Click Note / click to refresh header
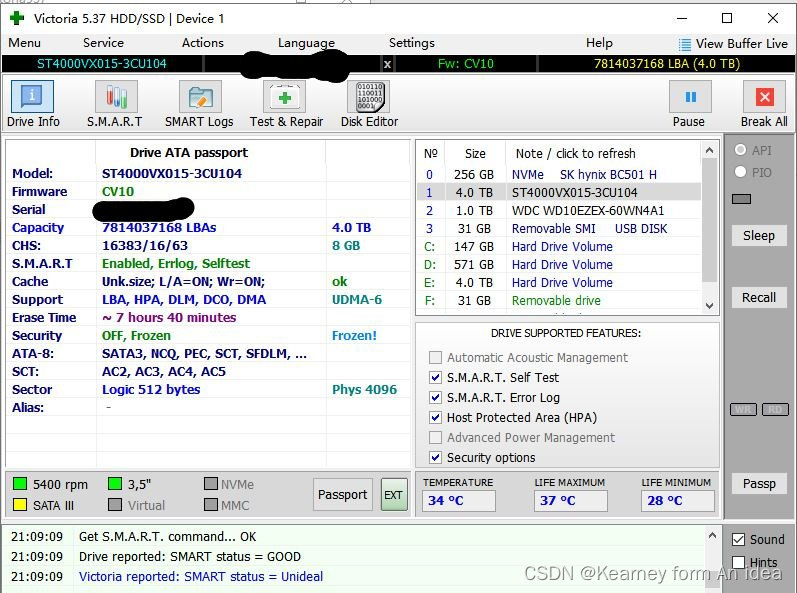Image resolution: width=797 pixels, height=593 pixels. (x=575, y=153)
